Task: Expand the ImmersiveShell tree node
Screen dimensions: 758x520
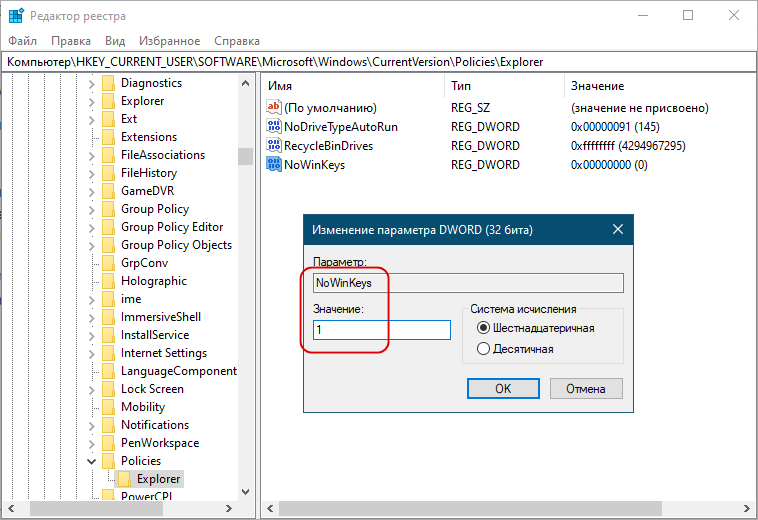Action: point(91,318)
